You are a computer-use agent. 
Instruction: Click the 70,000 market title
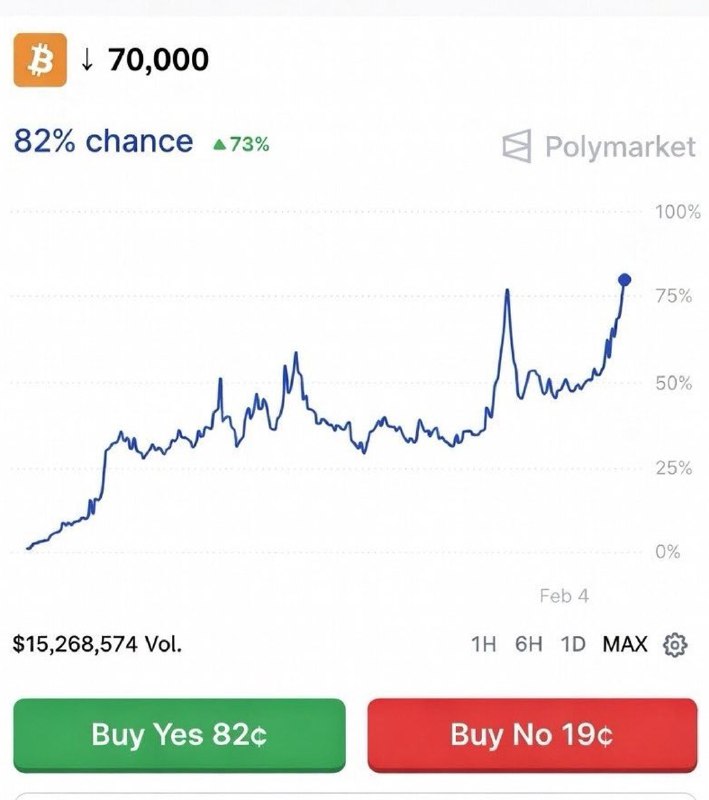click(160, 59)
